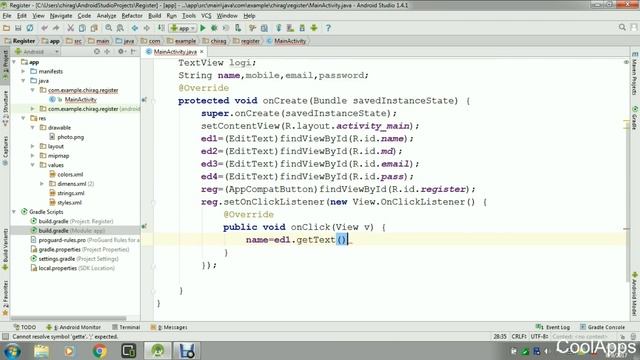Click the Copy icon in toolbar
The height and width of the screenshot is (360, 640).
[82, 28]
